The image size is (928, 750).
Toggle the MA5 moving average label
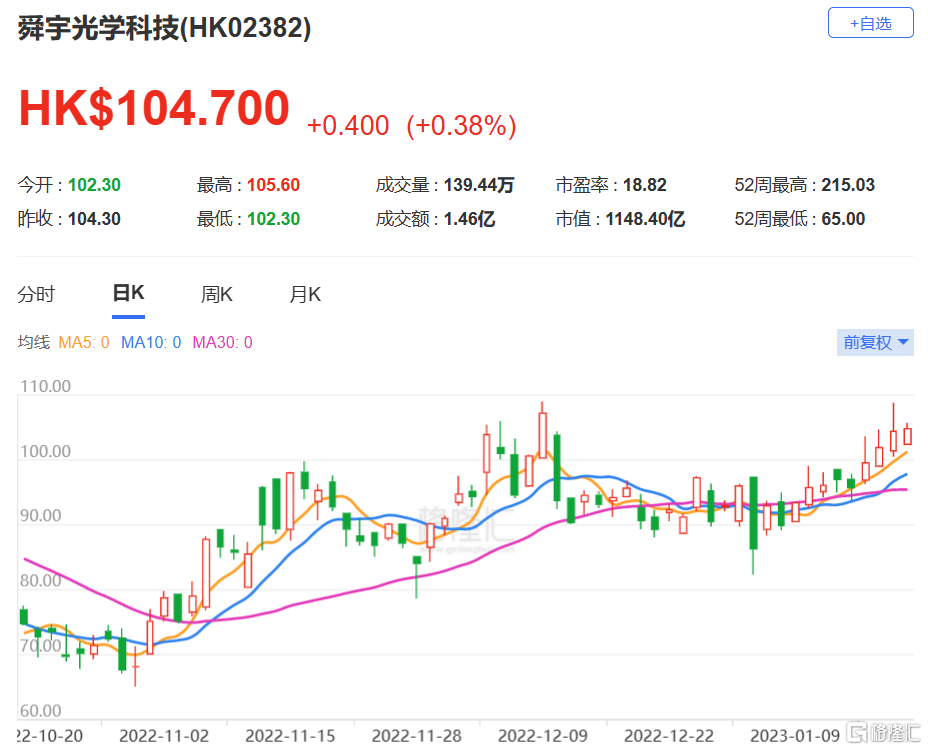point(84,342)
